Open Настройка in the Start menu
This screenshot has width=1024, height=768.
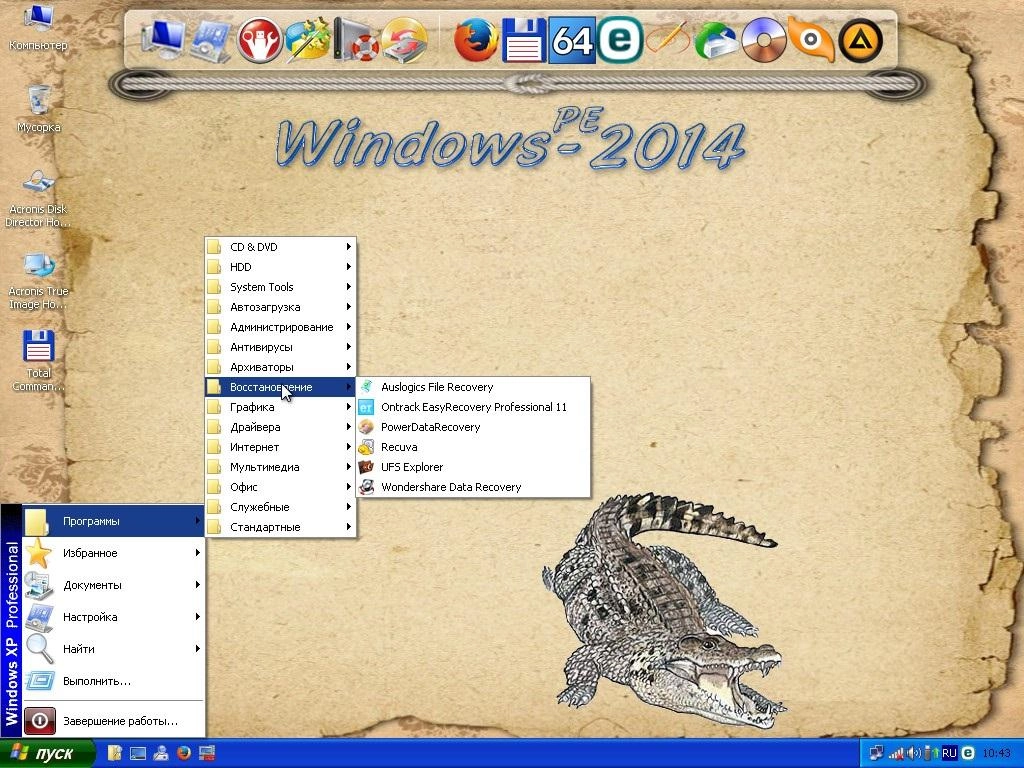pos(113,617)
